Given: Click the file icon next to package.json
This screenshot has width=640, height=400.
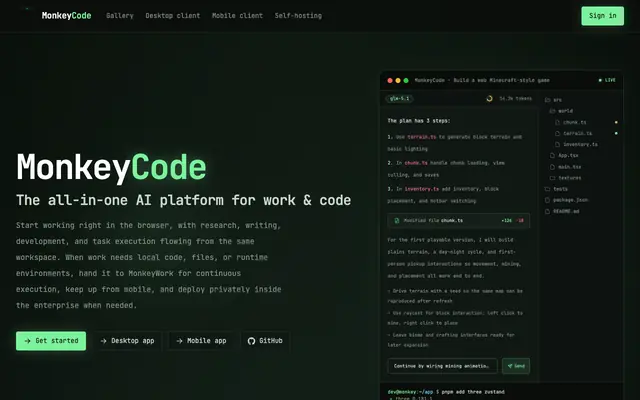Looking at the screenshot, I should pyautogui.click(x=547, y=200).
